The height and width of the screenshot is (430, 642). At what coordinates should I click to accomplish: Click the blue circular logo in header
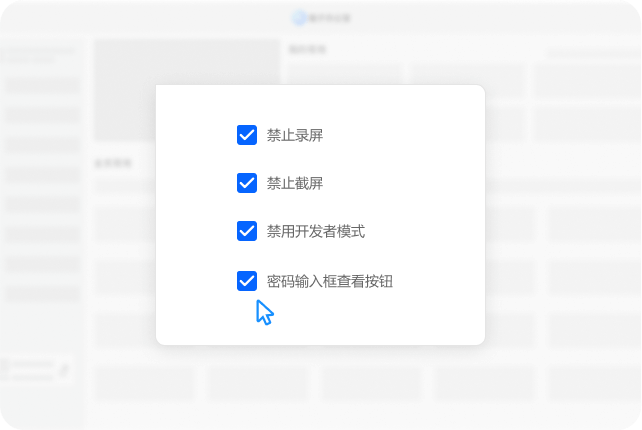click(x=299, y=18)
